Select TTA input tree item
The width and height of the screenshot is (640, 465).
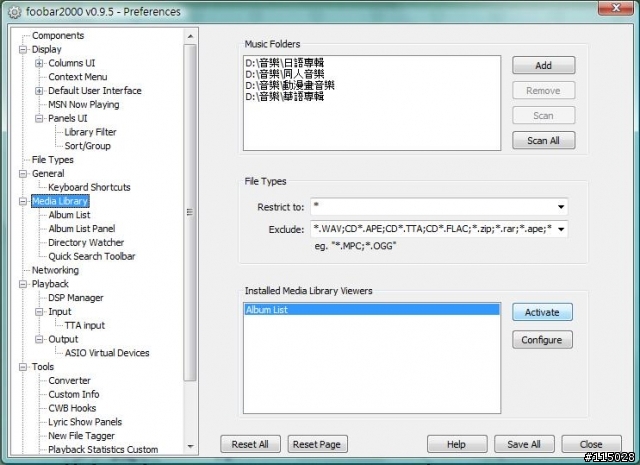click(84, 325)
